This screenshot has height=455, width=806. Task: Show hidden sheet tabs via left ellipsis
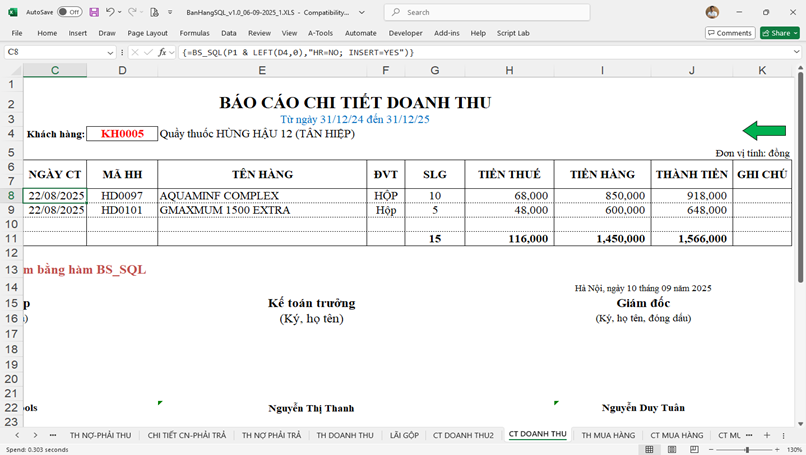pyautogui.click(x=53, y=435)
